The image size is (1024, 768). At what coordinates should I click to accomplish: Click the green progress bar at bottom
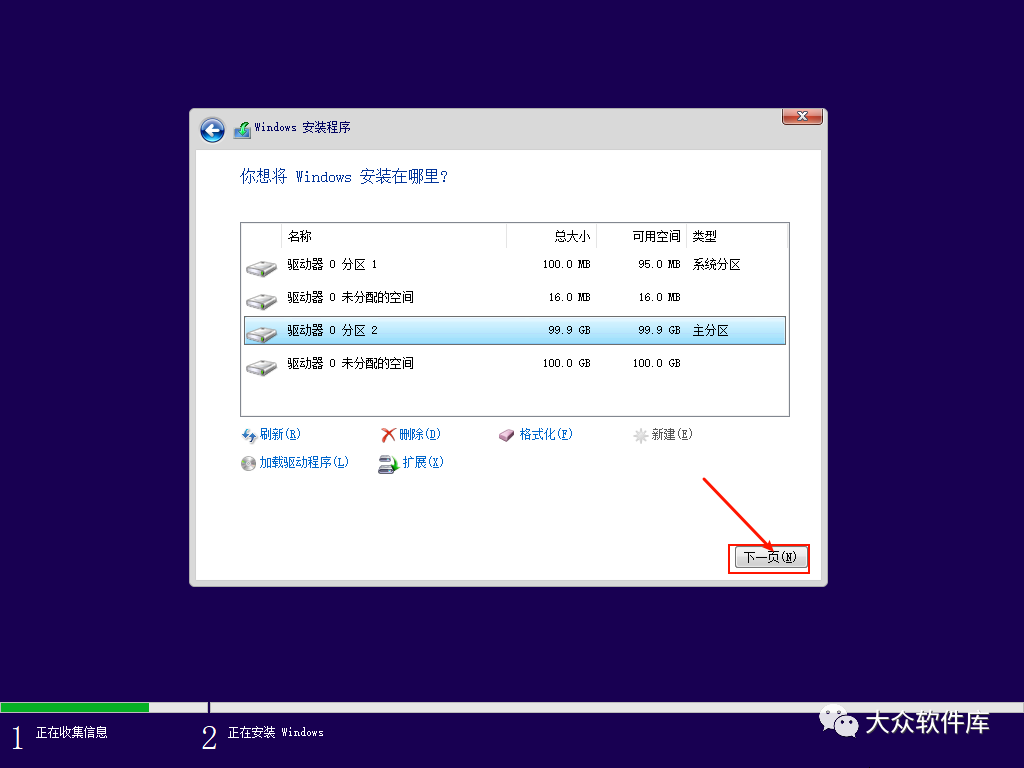click(75, 706)
